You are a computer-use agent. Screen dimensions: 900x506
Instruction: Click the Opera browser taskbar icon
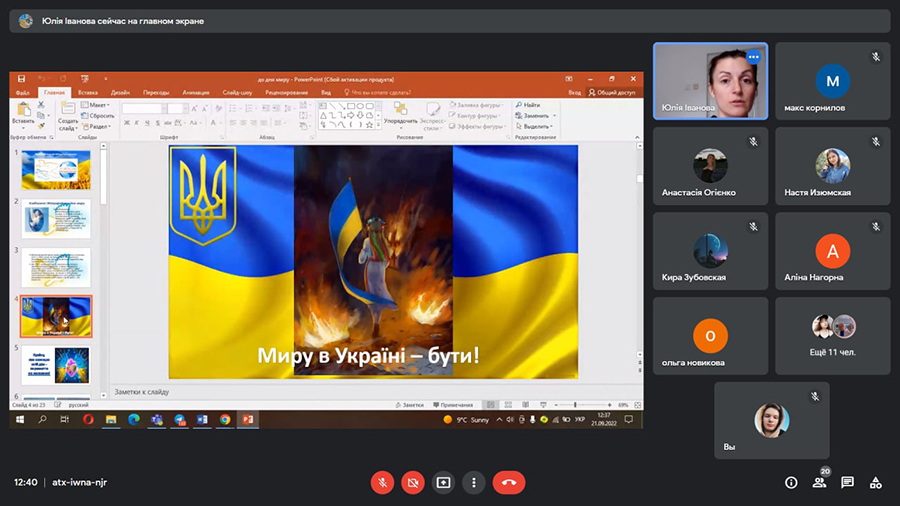click(87, 420)
